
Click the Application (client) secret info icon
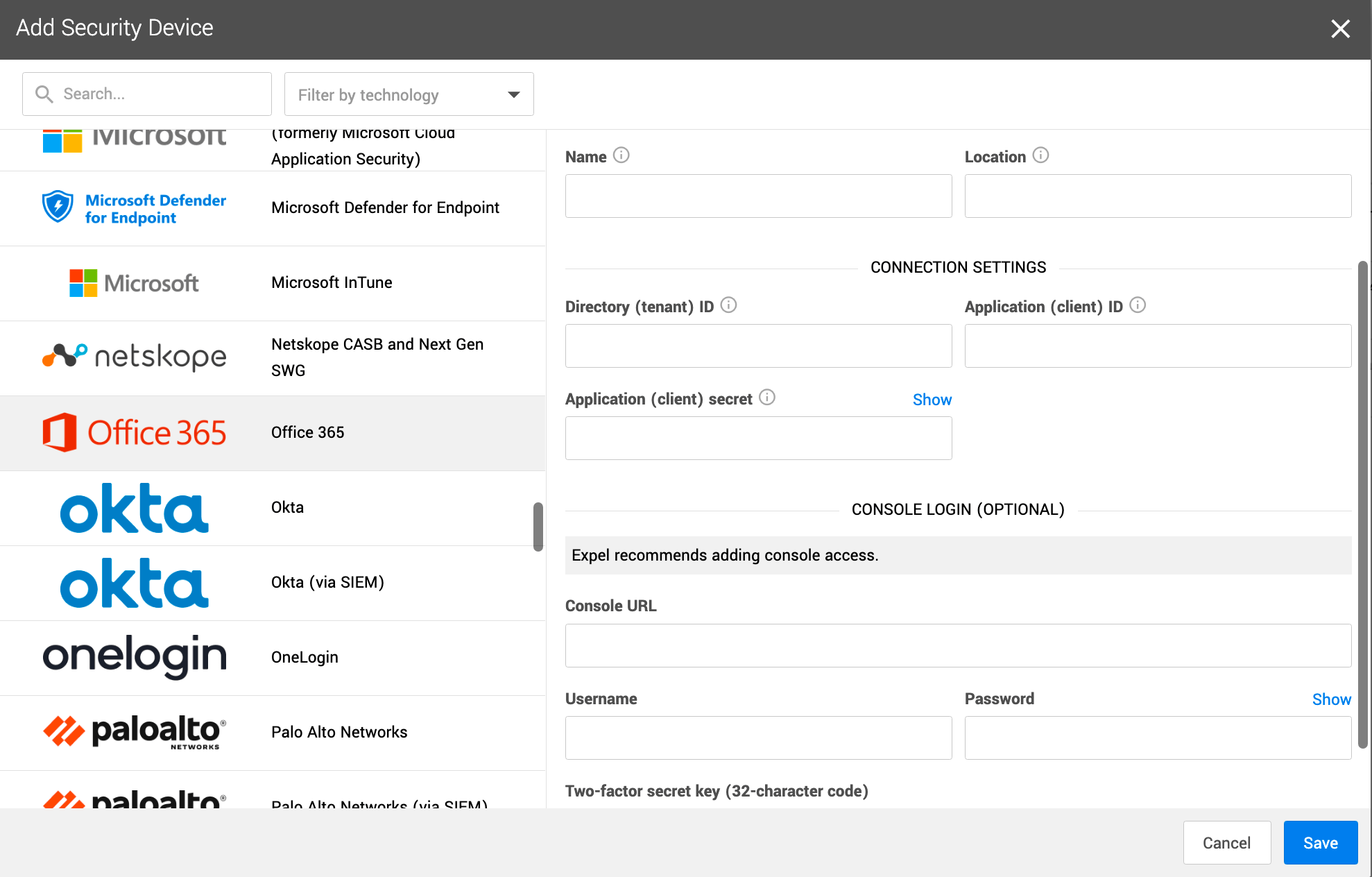coord(767,398)
